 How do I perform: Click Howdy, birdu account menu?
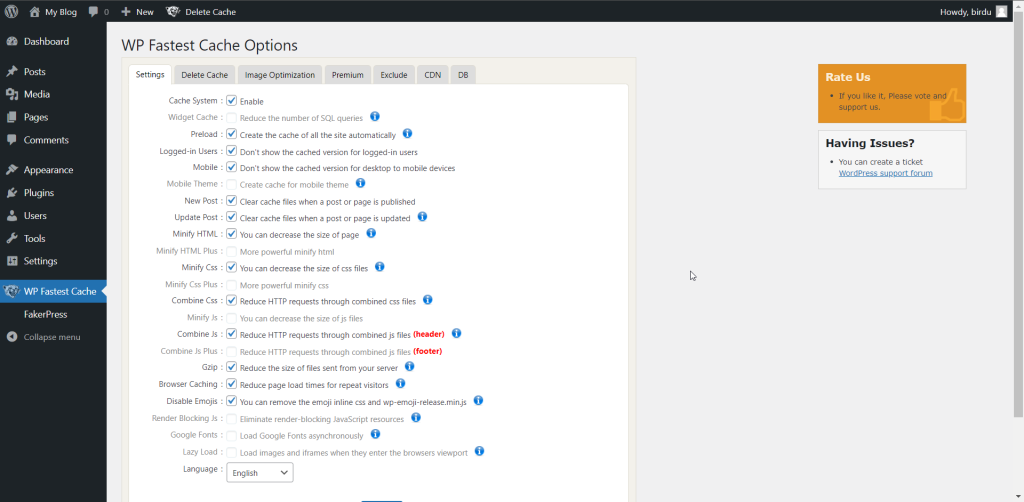tap(974, 12)
